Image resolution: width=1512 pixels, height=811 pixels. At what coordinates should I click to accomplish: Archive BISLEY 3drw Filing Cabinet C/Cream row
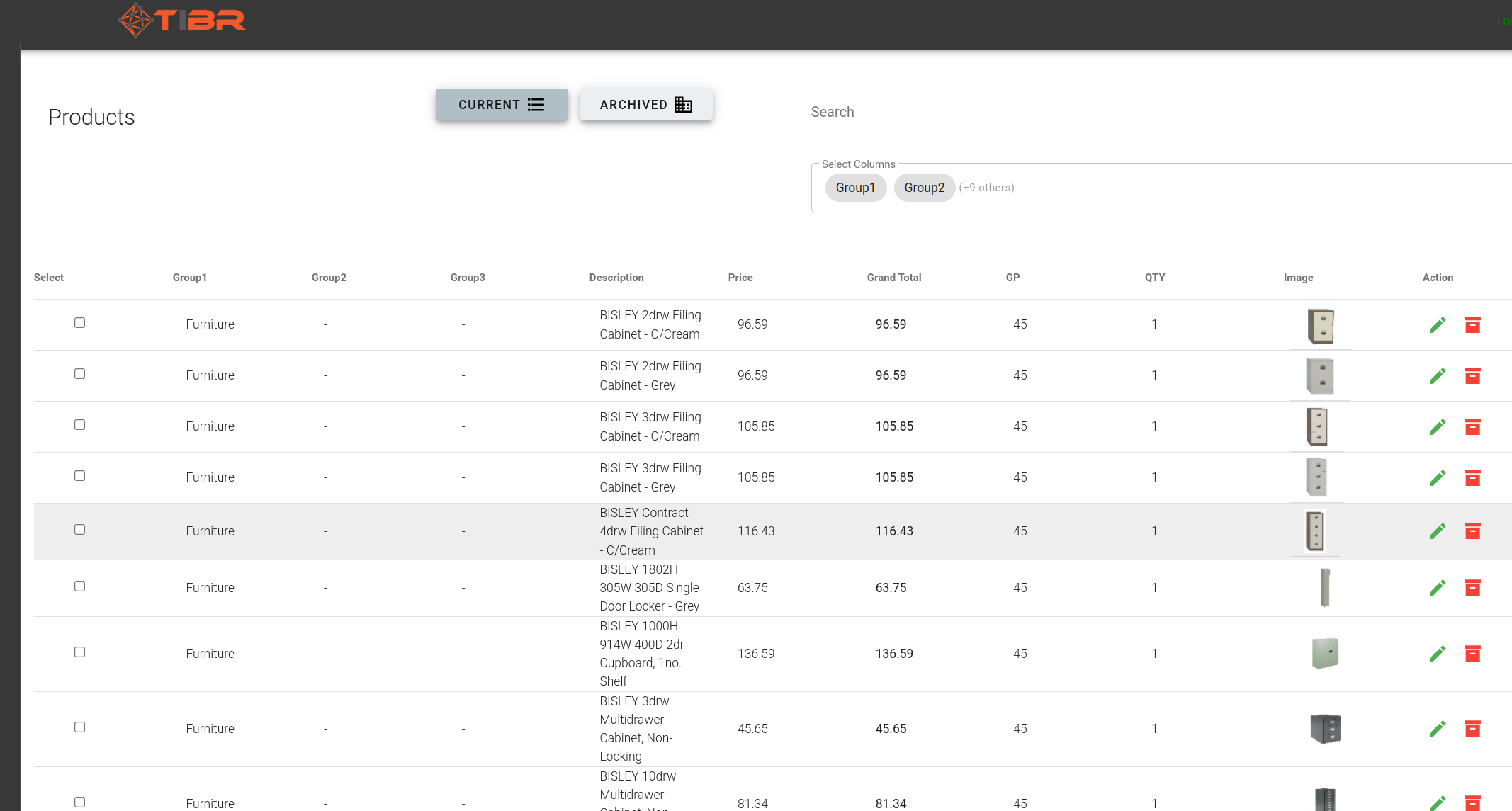tap(1472, 427)
